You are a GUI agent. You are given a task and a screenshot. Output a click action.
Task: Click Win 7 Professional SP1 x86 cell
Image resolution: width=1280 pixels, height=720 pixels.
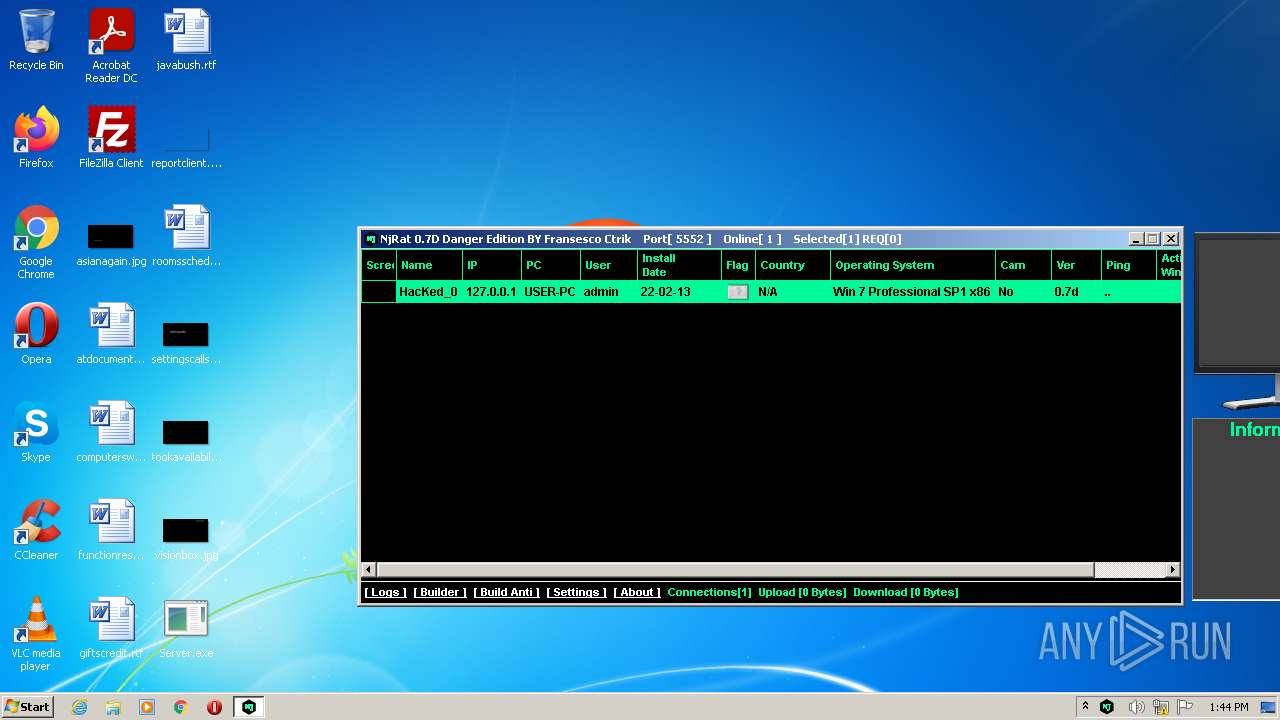coord(912,292)
